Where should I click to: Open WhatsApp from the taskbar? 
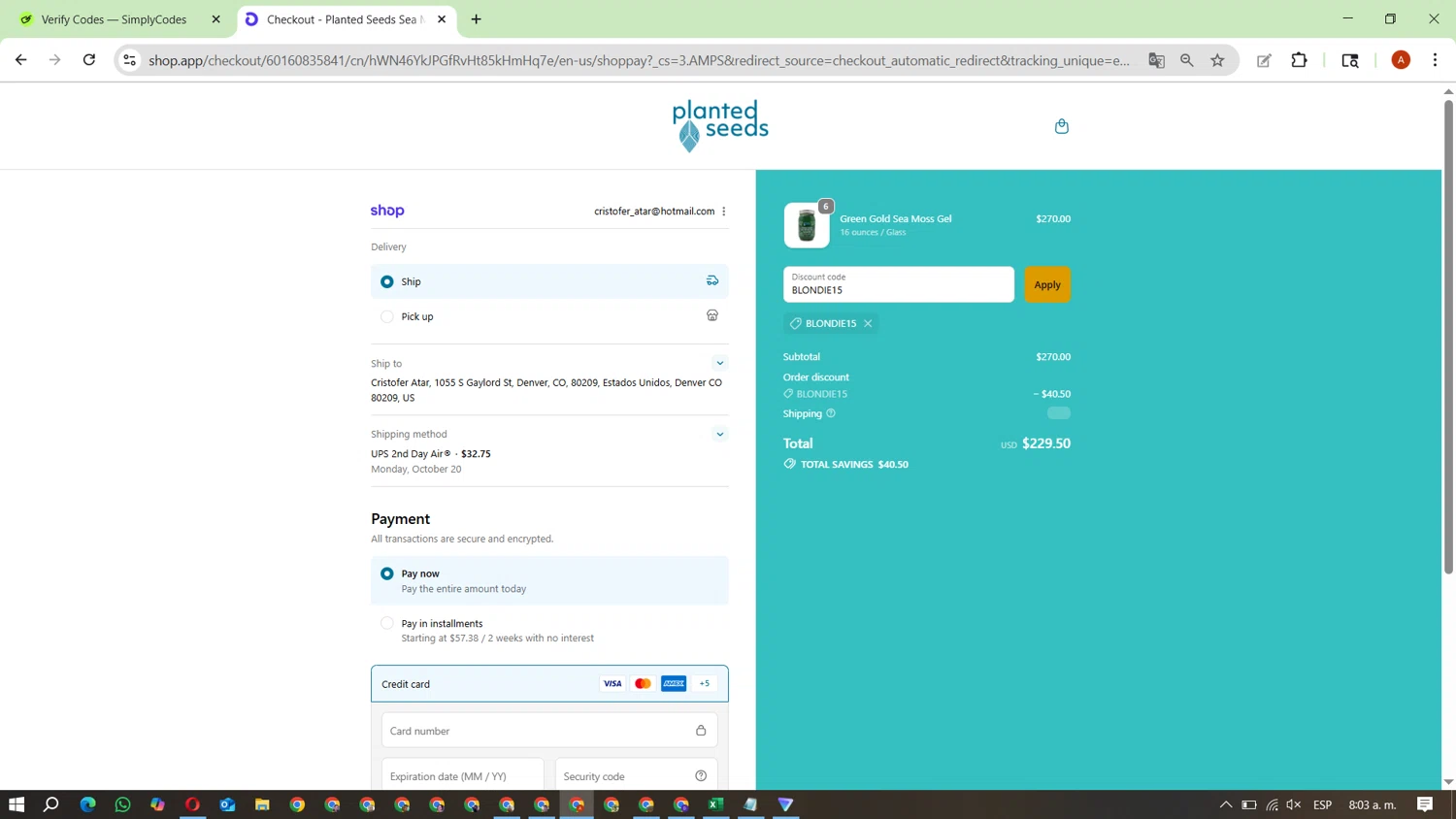pos(122,804)
